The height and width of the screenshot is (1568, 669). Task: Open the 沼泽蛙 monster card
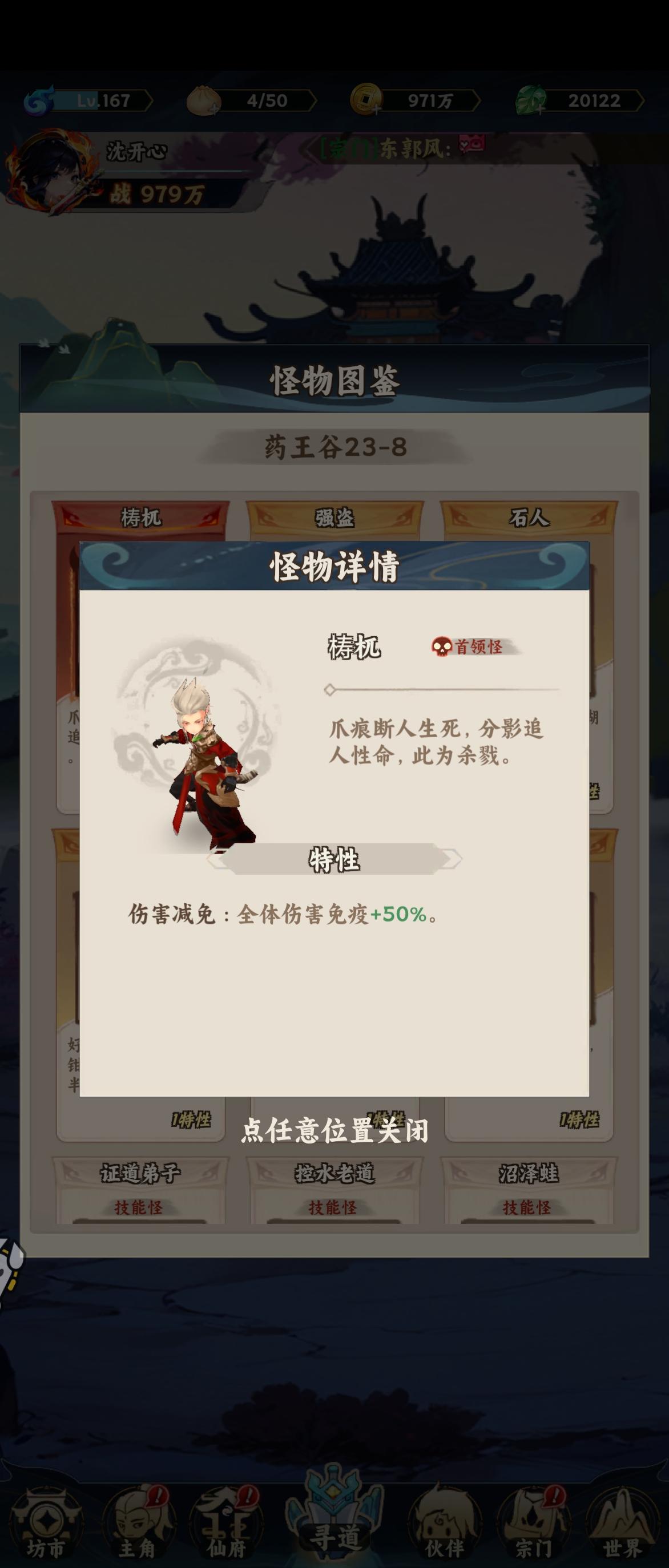[529, 1191]
